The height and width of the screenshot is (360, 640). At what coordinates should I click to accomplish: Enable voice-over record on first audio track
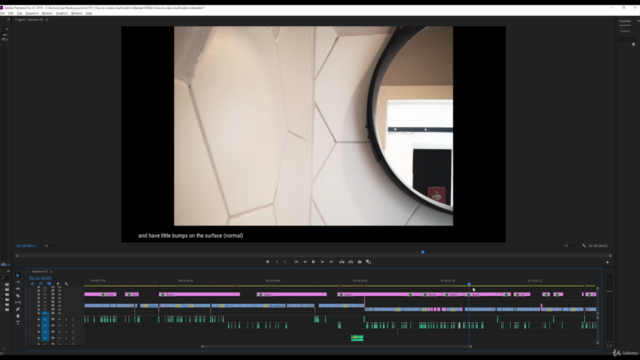(73, 319)
